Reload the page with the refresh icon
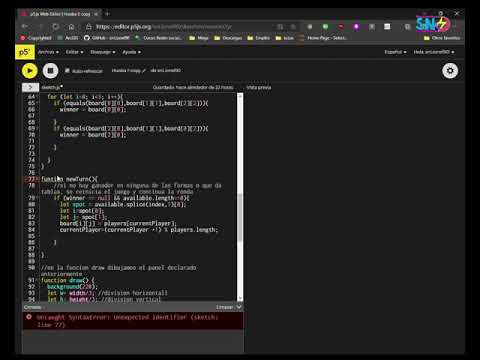The width and height of the screenshot is (480, 360). (56, 26)
